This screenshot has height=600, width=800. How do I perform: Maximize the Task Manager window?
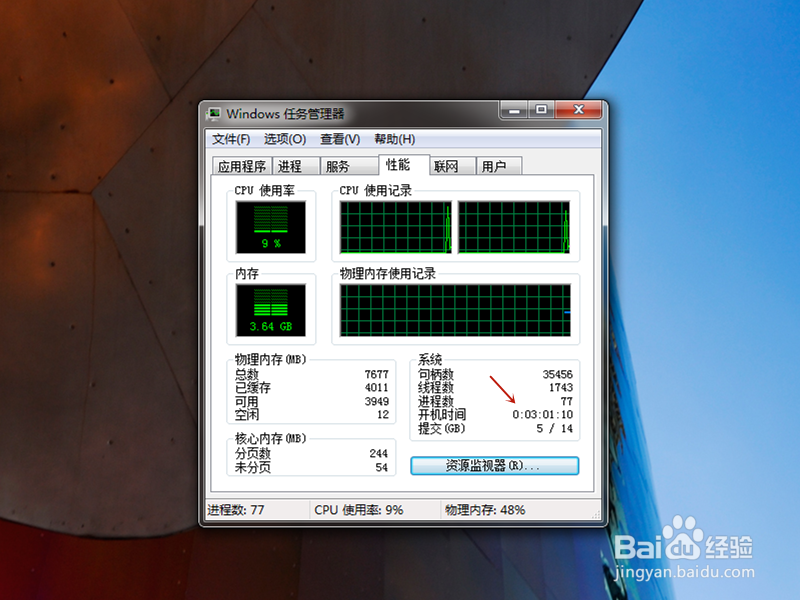click(x=541, y=110)
